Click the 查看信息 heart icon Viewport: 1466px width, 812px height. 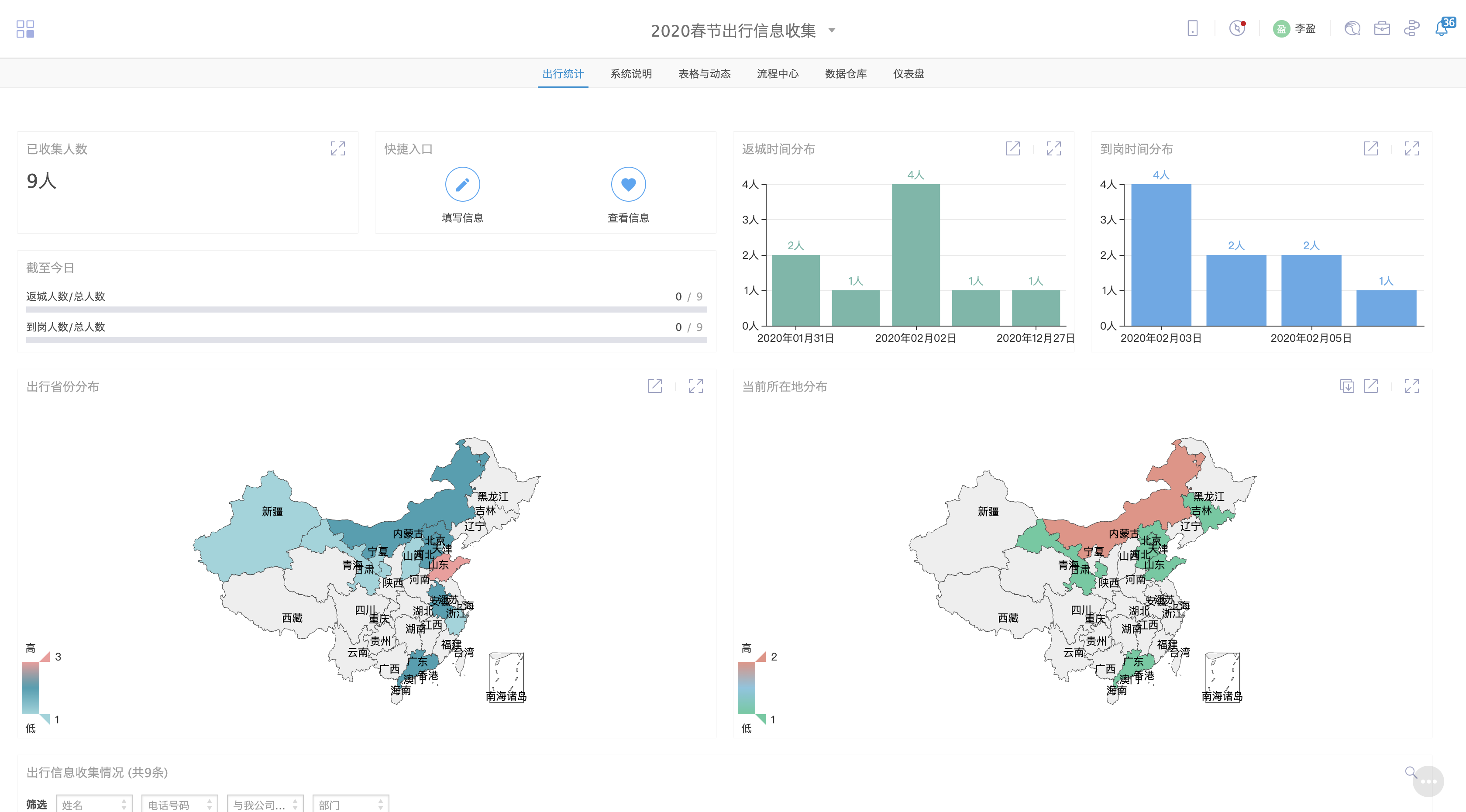pyautogui.click(x=628, y=184)
